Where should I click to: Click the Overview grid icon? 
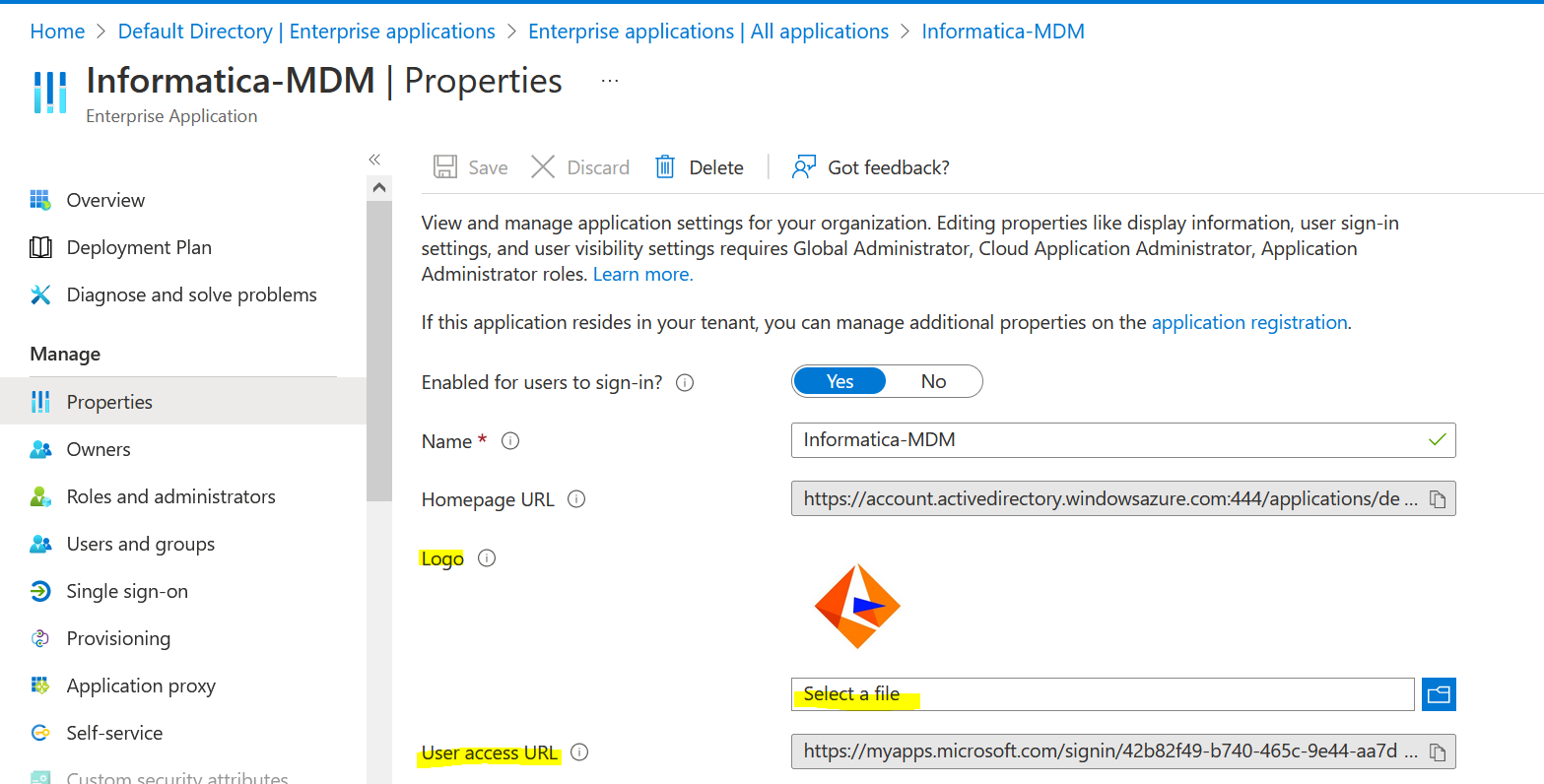pos(40,200)
